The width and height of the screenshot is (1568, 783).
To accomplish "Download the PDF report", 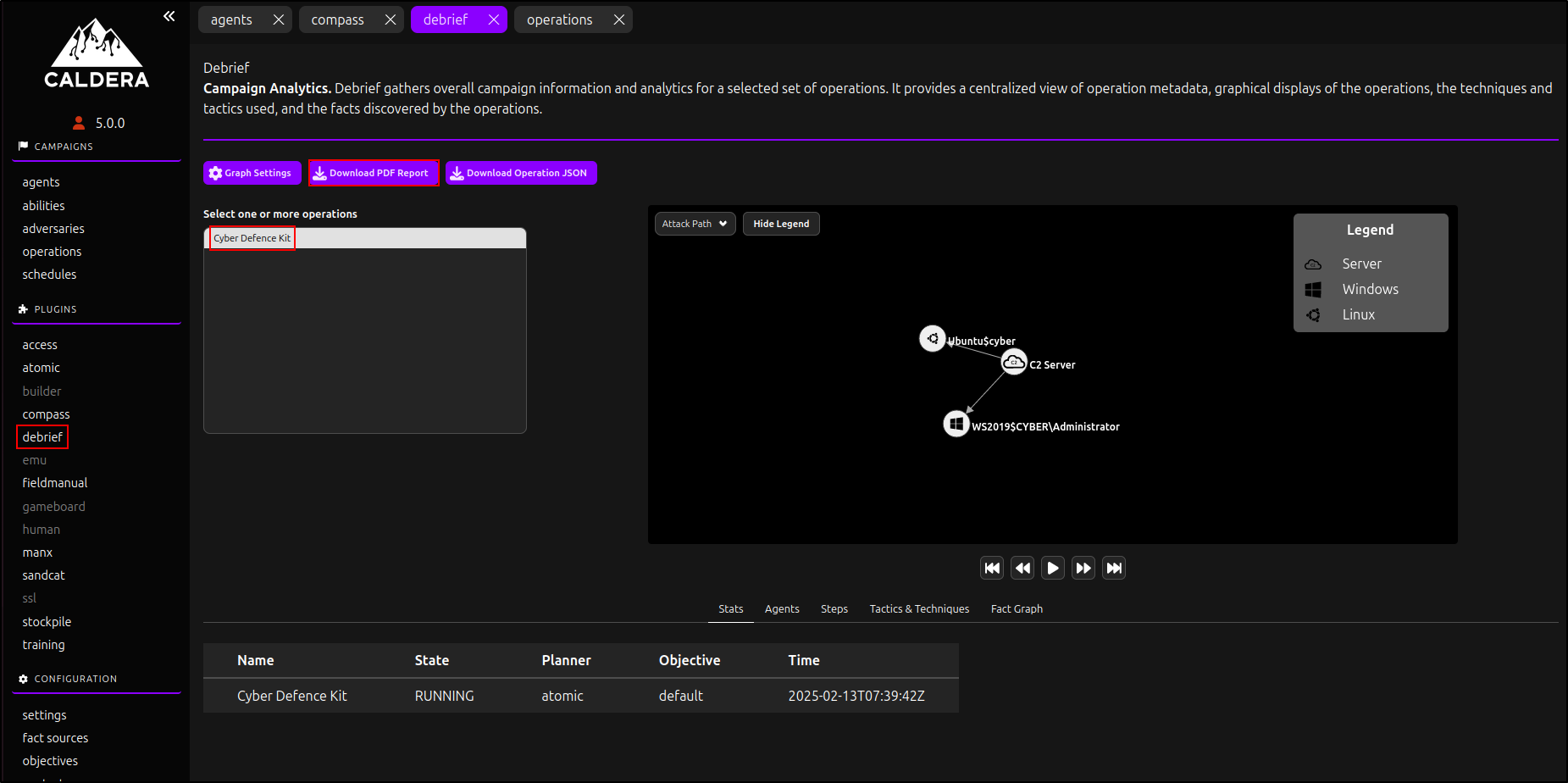I will click(374, 173).
